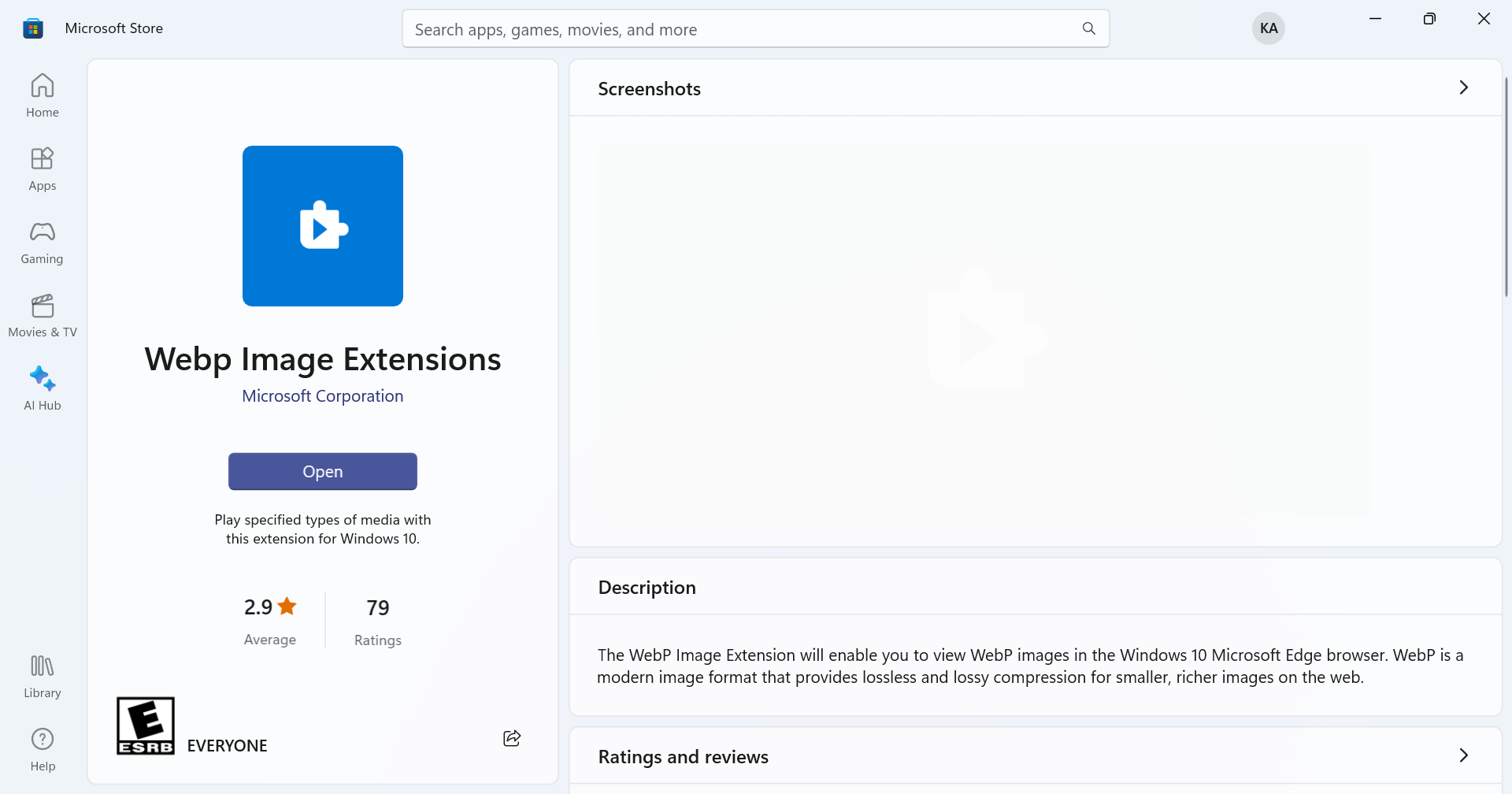This screenshot has height=794, width=1512.
Task: Click the app screenshot preview thumbnail
Action: click(983, 331)
